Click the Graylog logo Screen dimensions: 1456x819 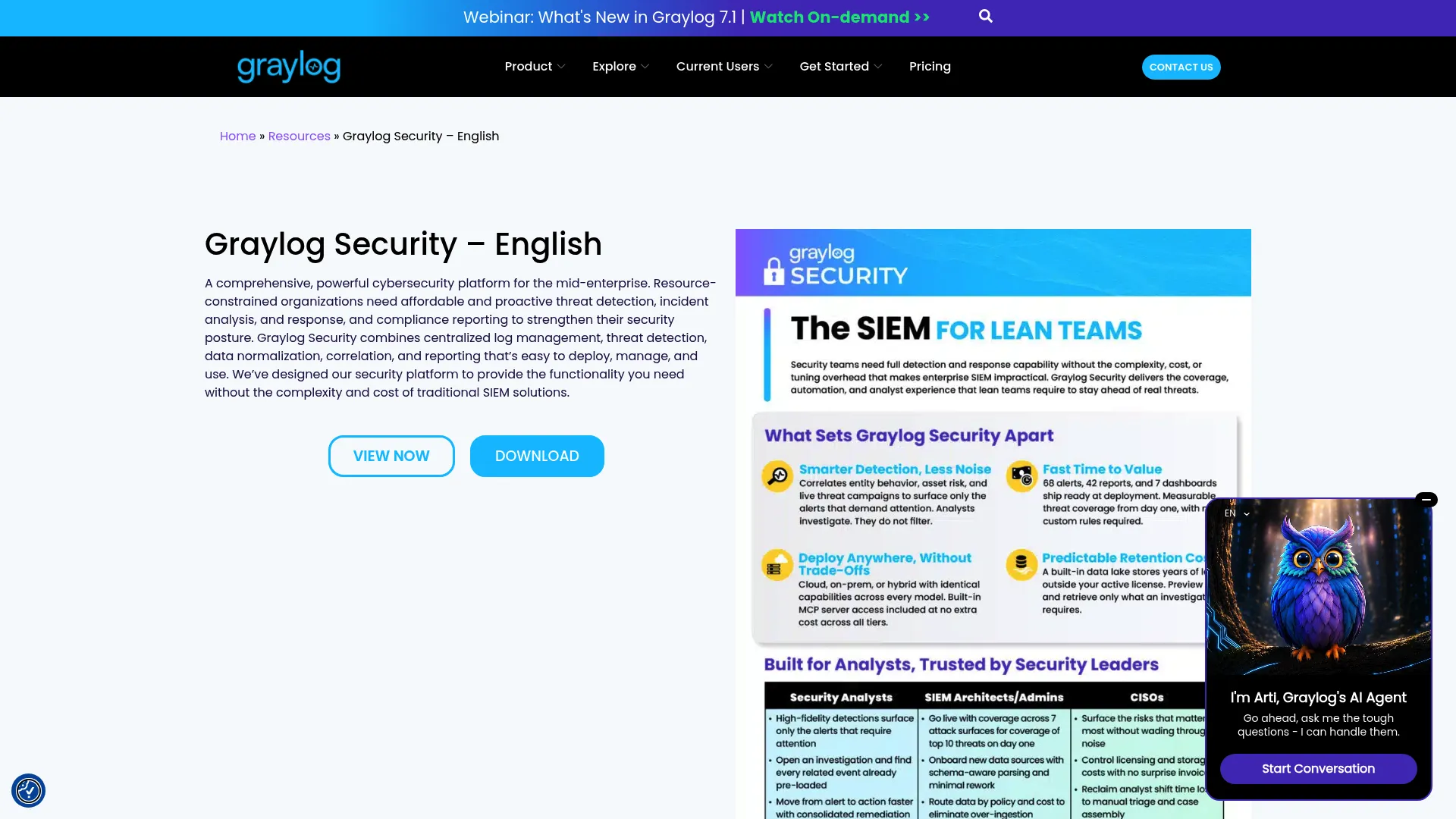click(x=289, y=67)
